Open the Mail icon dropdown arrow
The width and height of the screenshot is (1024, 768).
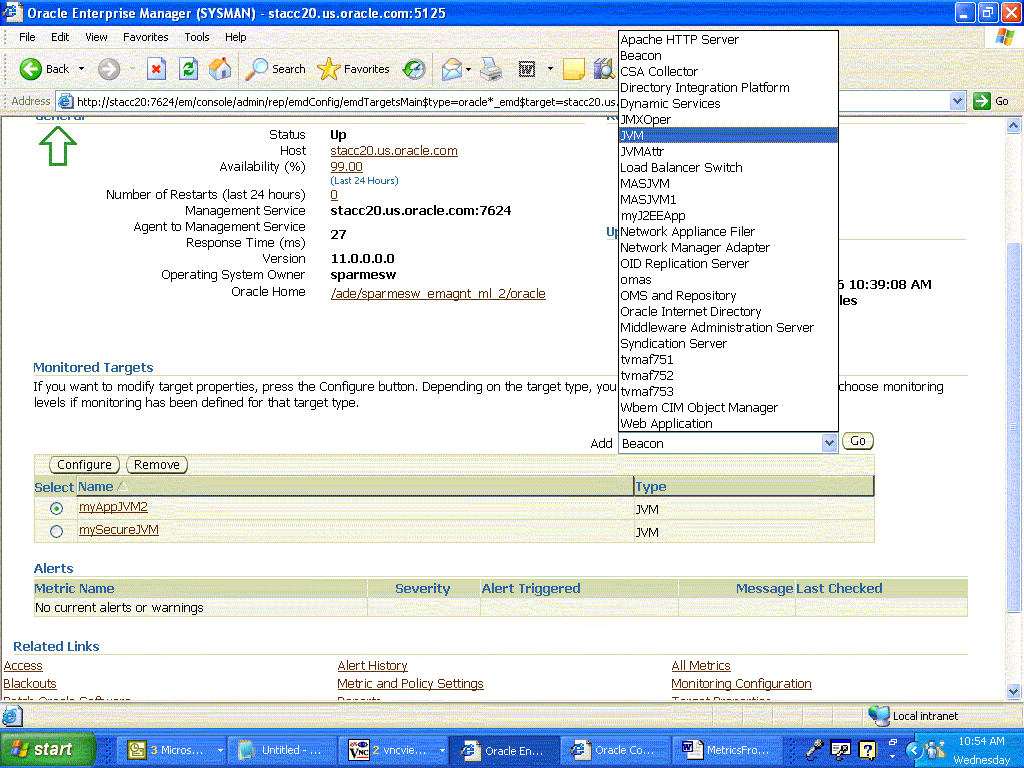pos(468,69)
